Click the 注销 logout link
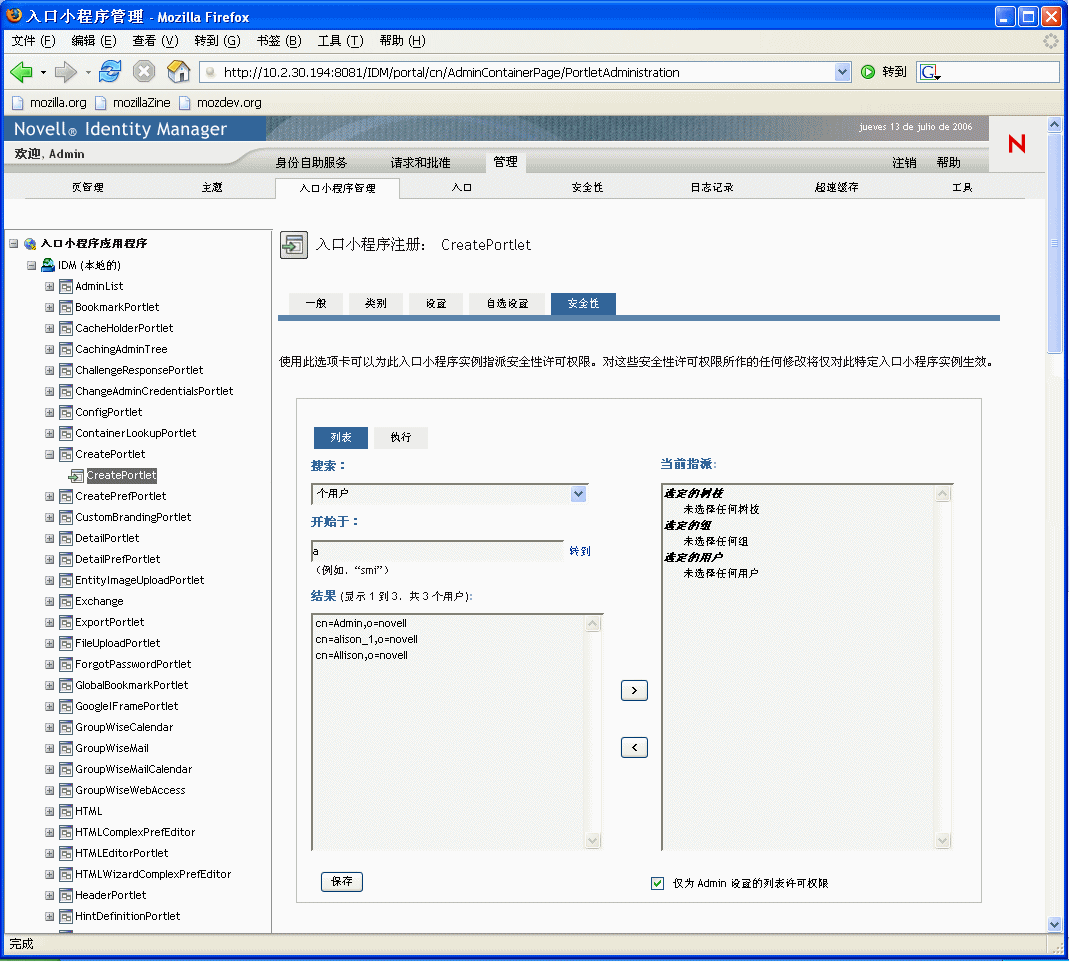Screen dimensions: 1070x962 (x=904, y=162)
